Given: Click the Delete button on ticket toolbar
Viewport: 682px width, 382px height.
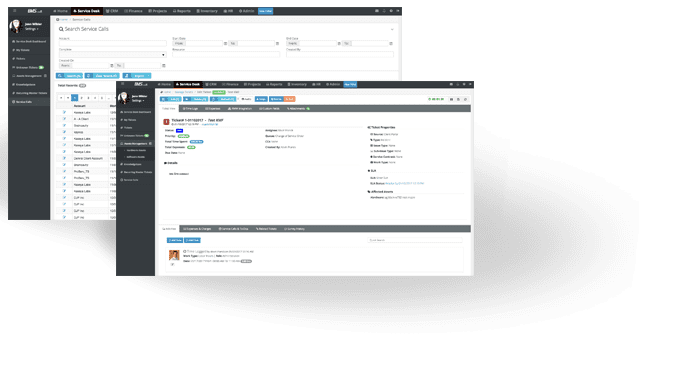Looking at the screenshot, I should 196,99.
